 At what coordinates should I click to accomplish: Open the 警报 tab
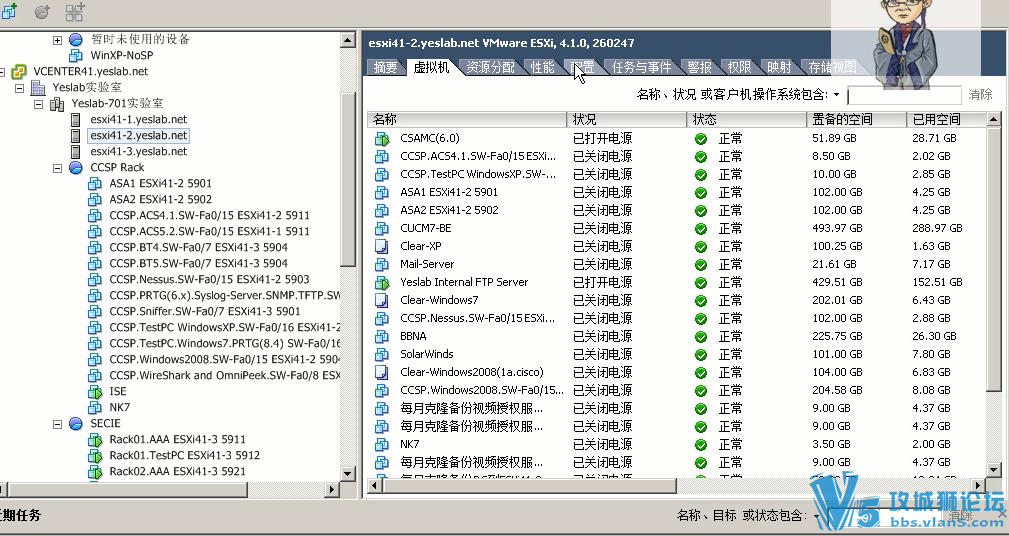click(x=699, y=67)
